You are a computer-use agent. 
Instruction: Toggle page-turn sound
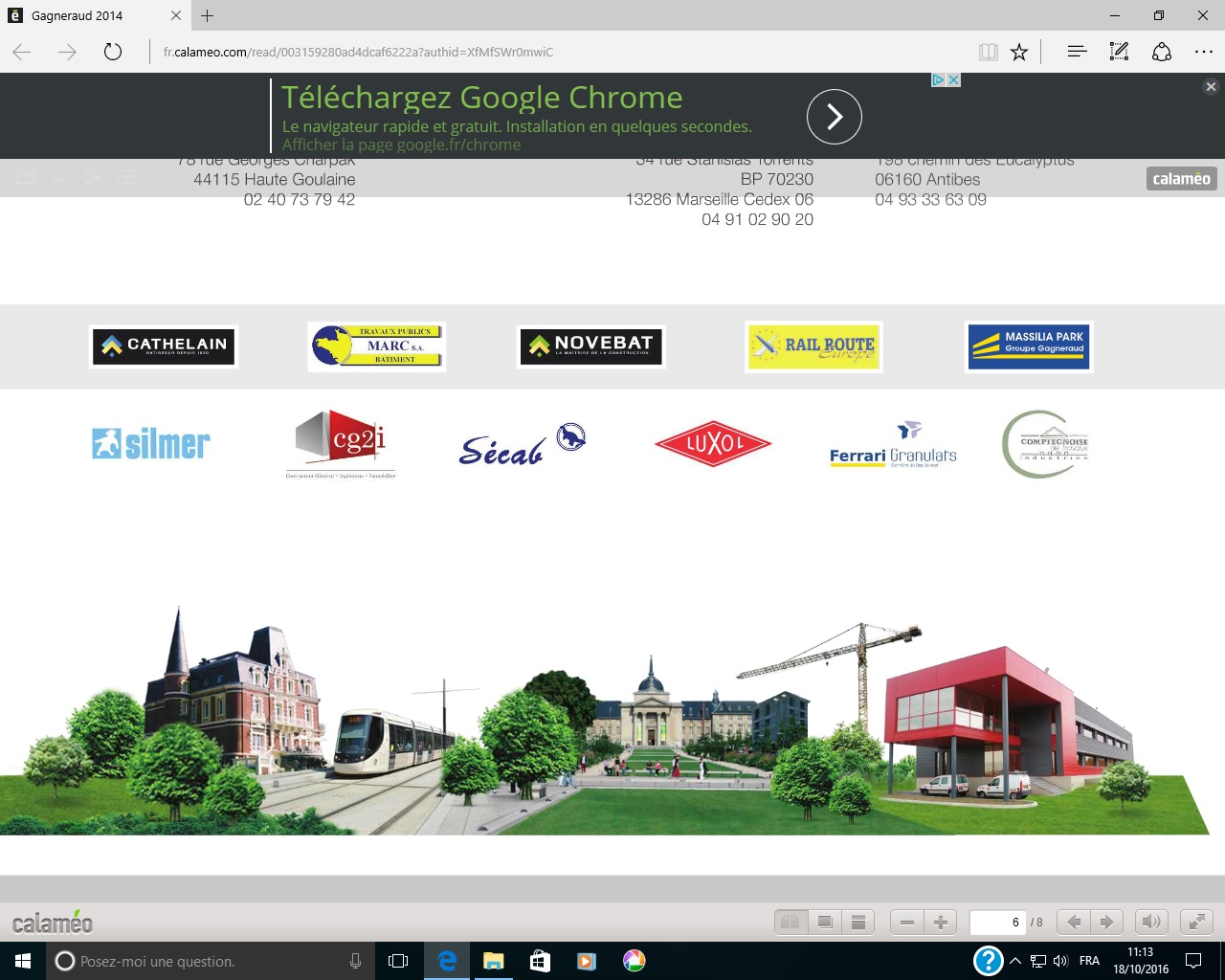tap(1151, 923)
